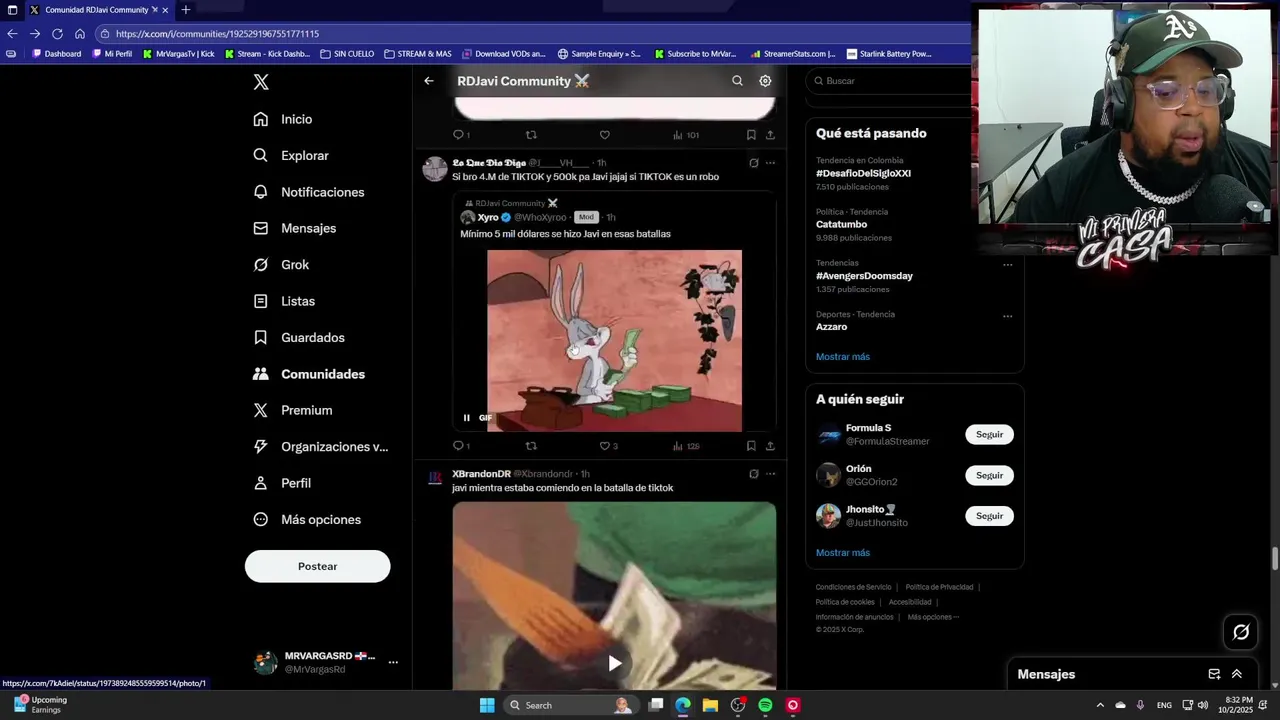
Task: Expand the Mensajes drawer
Action: tap(1237, 674)
